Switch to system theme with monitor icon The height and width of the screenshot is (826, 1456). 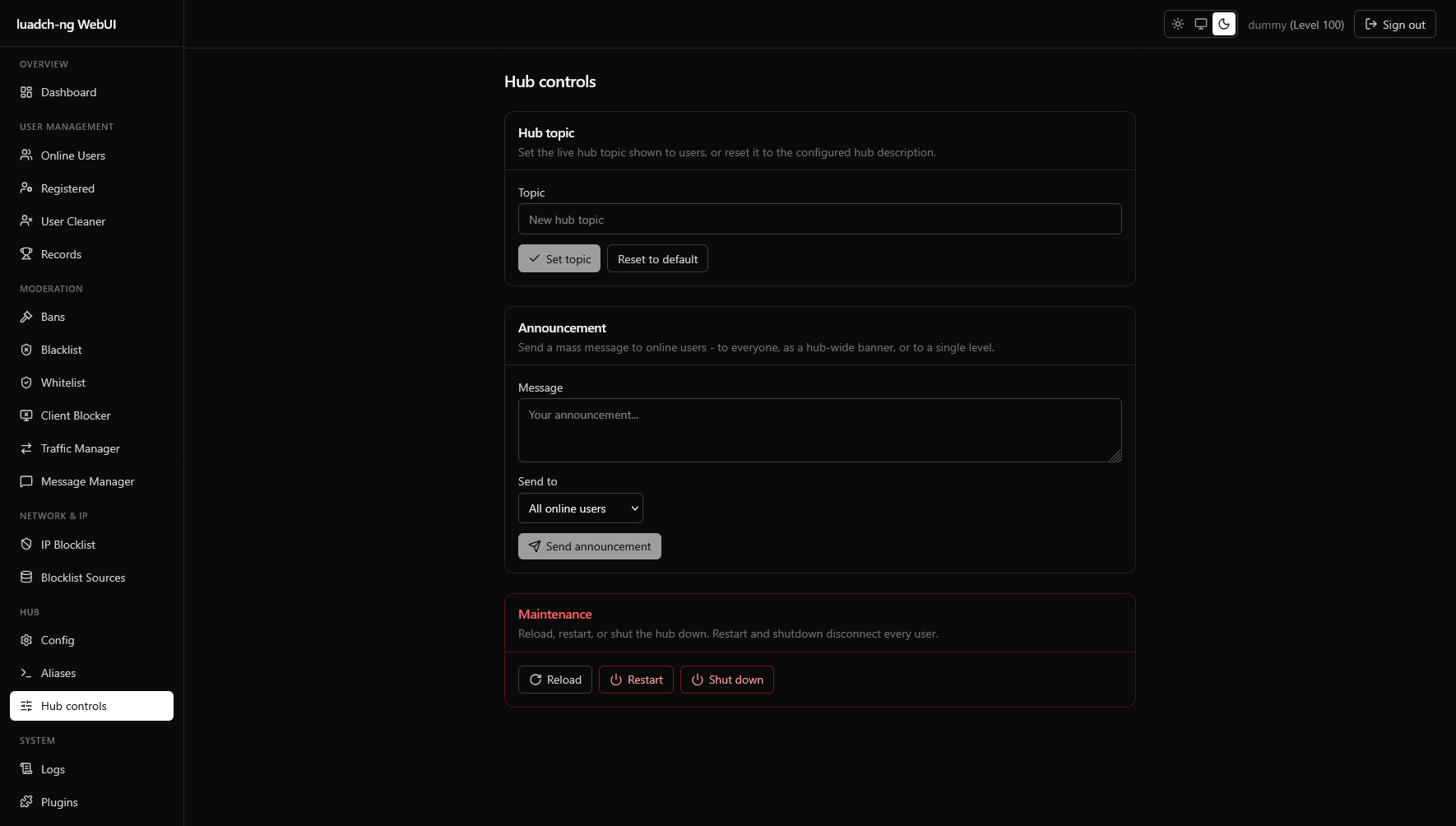pos(1201,24)
